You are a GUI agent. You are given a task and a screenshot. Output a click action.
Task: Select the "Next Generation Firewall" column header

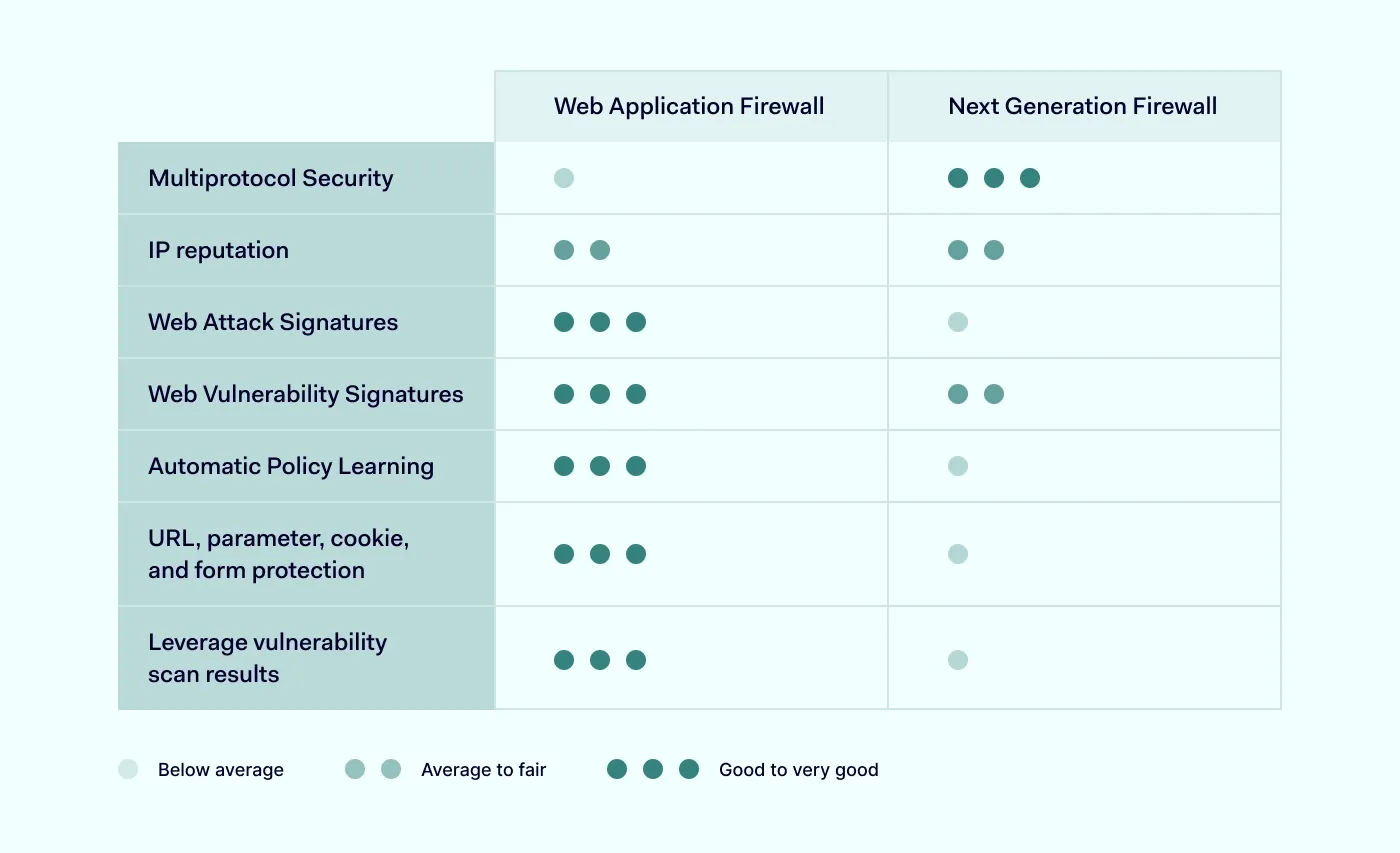1083,106
